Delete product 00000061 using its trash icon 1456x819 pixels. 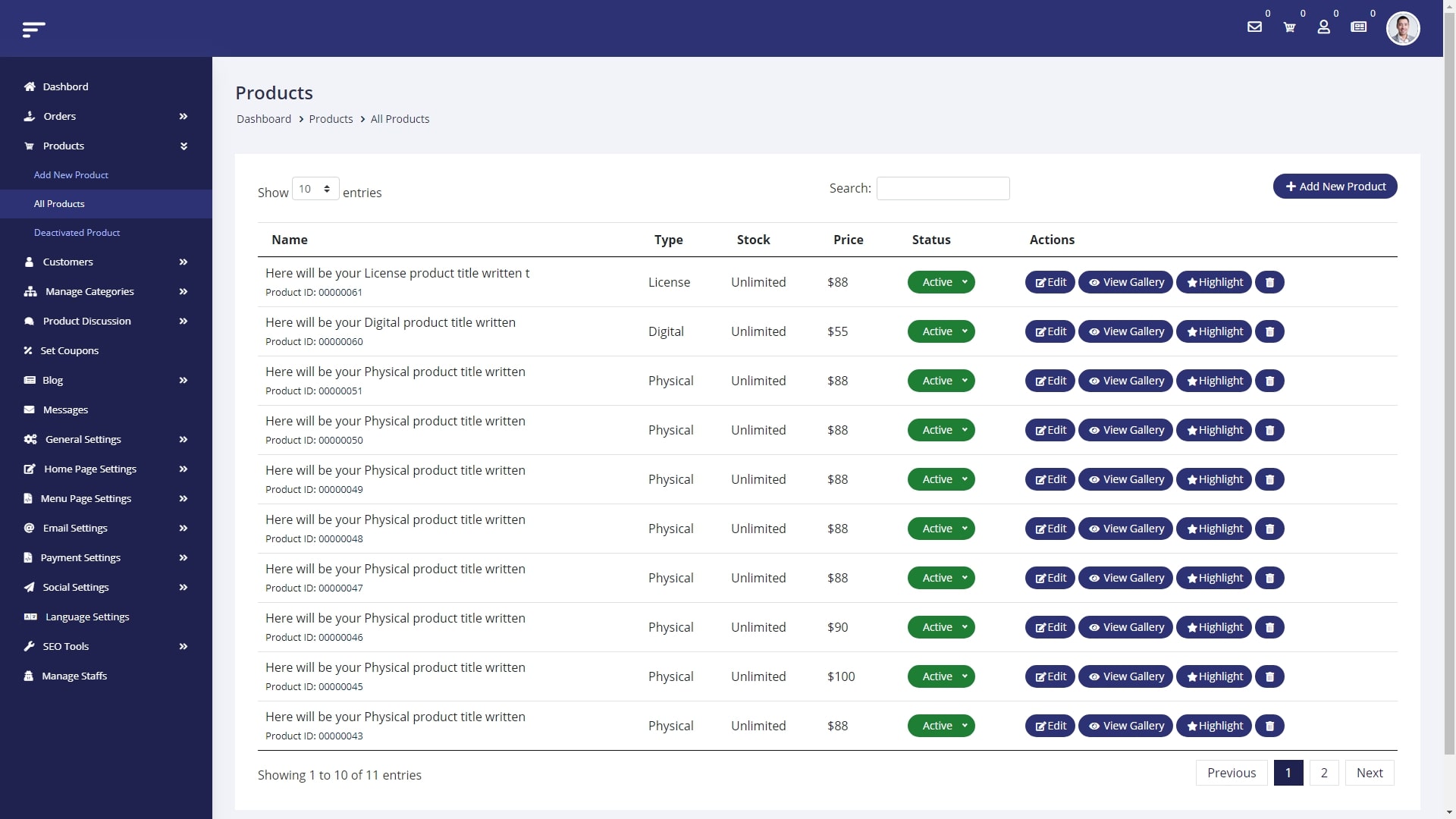[1269, 281]
